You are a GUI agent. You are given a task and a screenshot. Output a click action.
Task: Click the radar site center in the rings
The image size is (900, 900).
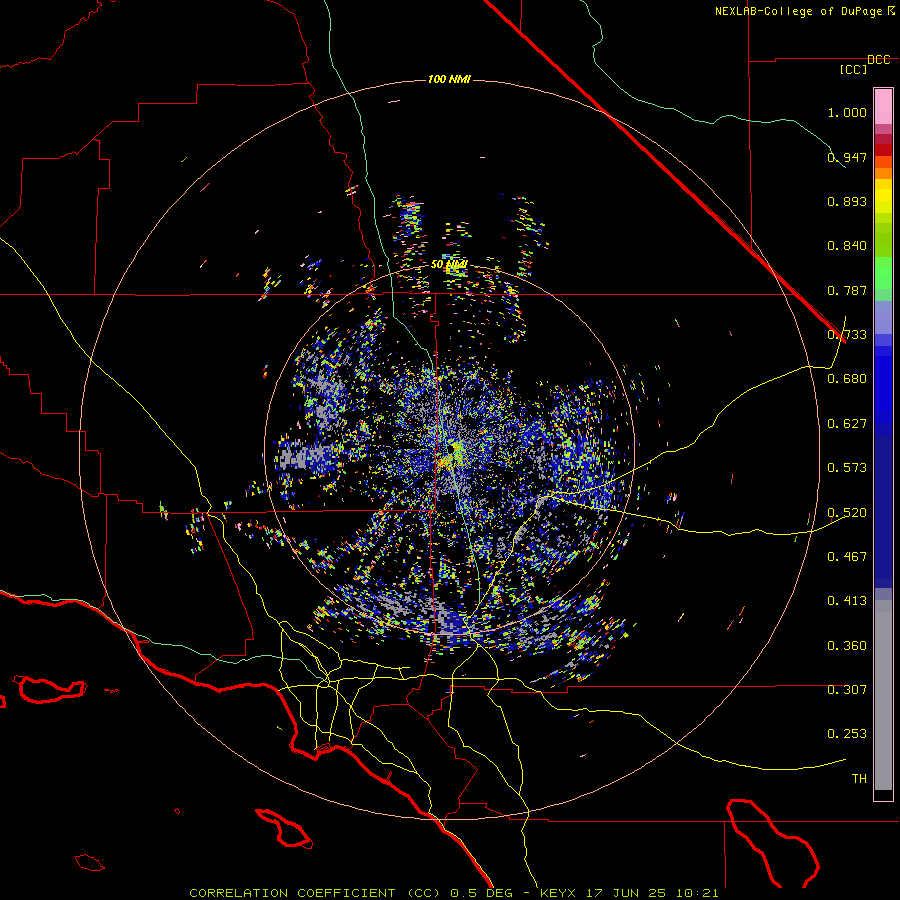pos(449,449)
